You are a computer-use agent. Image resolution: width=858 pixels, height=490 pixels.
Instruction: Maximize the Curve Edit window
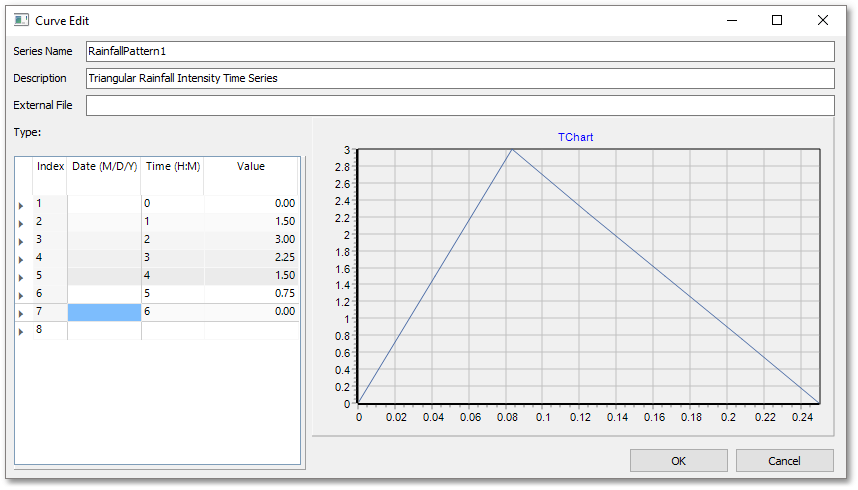point(777,20)
